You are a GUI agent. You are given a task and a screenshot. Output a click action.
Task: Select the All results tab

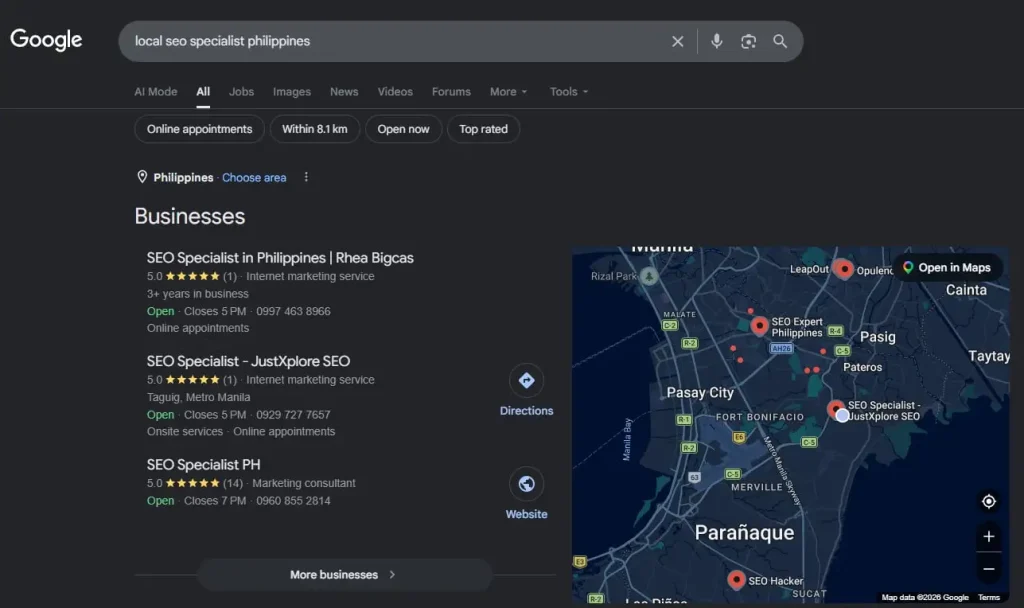pos(203,92)
